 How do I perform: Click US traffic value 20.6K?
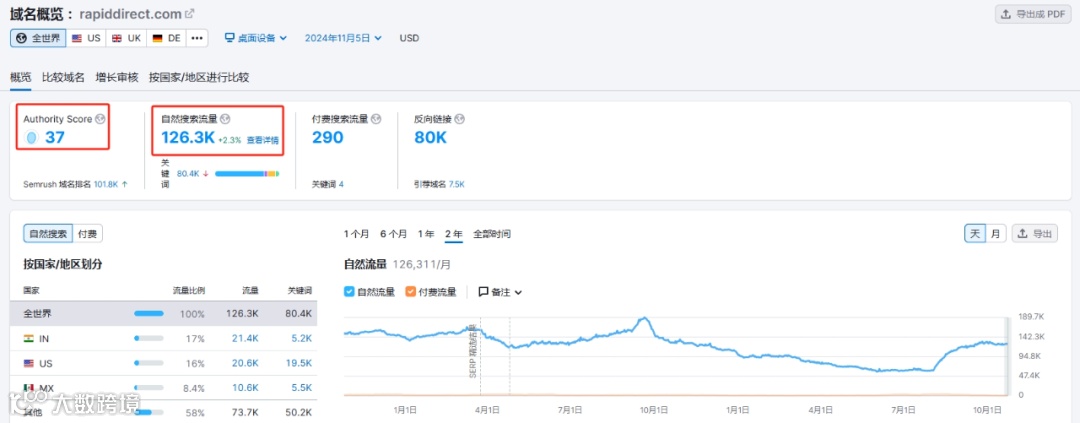[246, 364]
